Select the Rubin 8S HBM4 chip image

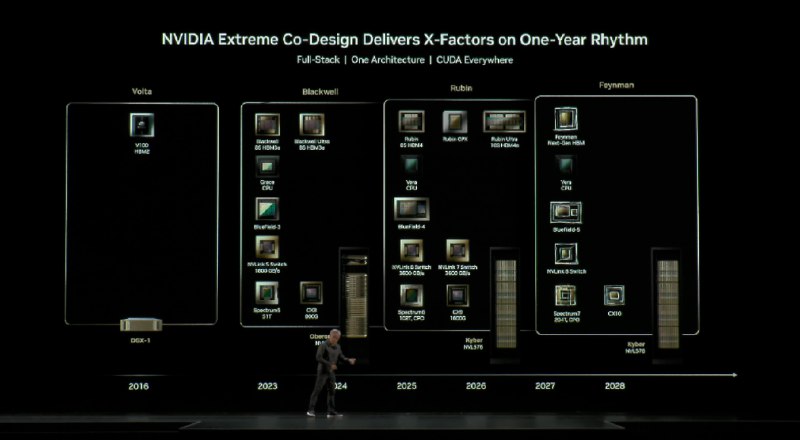tap(411, 121)
